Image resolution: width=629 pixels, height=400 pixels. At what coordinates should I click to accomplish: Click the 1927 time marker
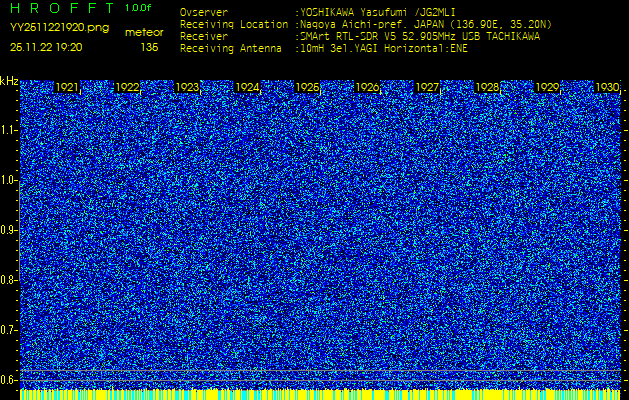click(x=427, y=87)
